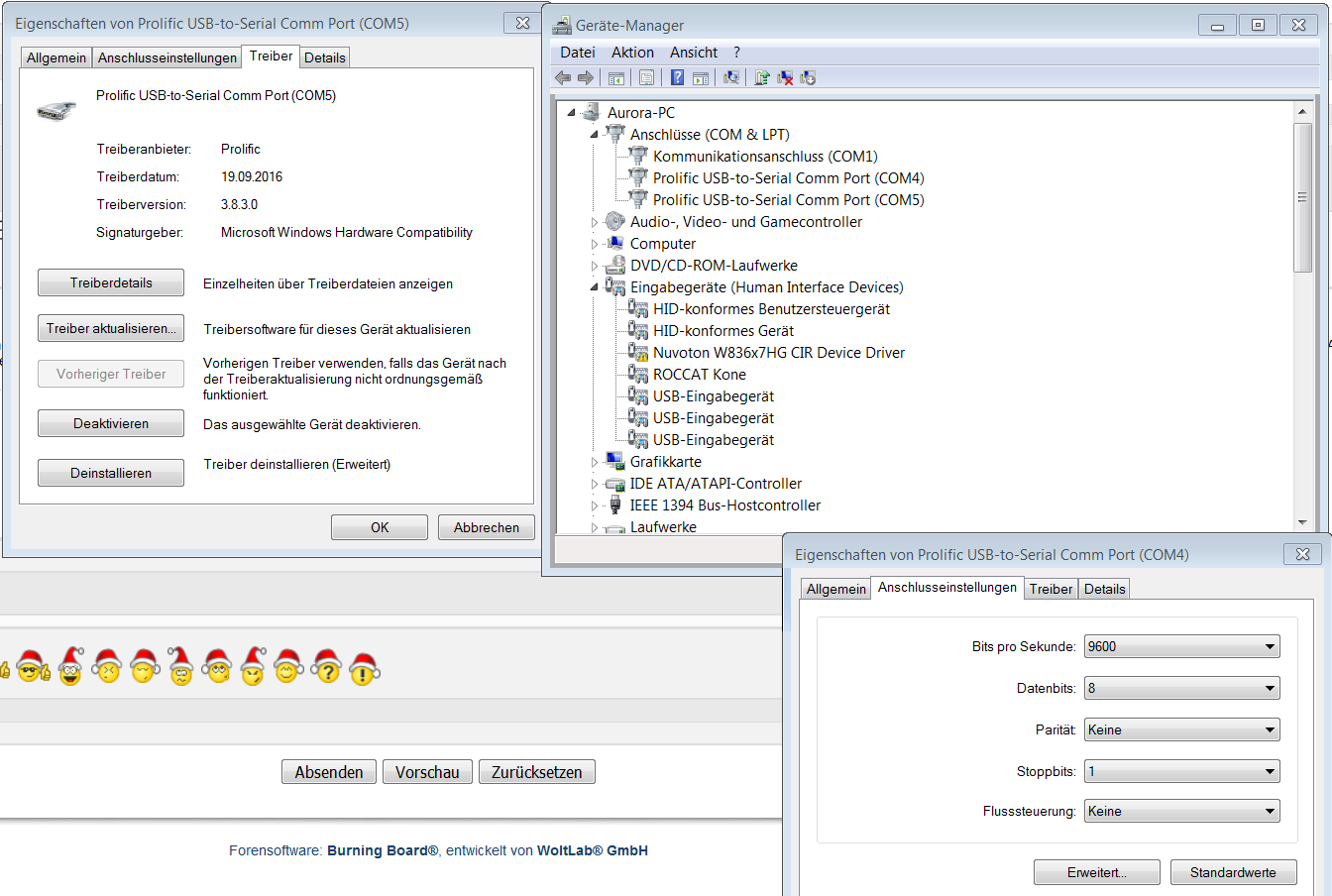Screen dimensions: 1332x896
Task: Click the update driver software toolbar icon
Action: coord(762,77)
